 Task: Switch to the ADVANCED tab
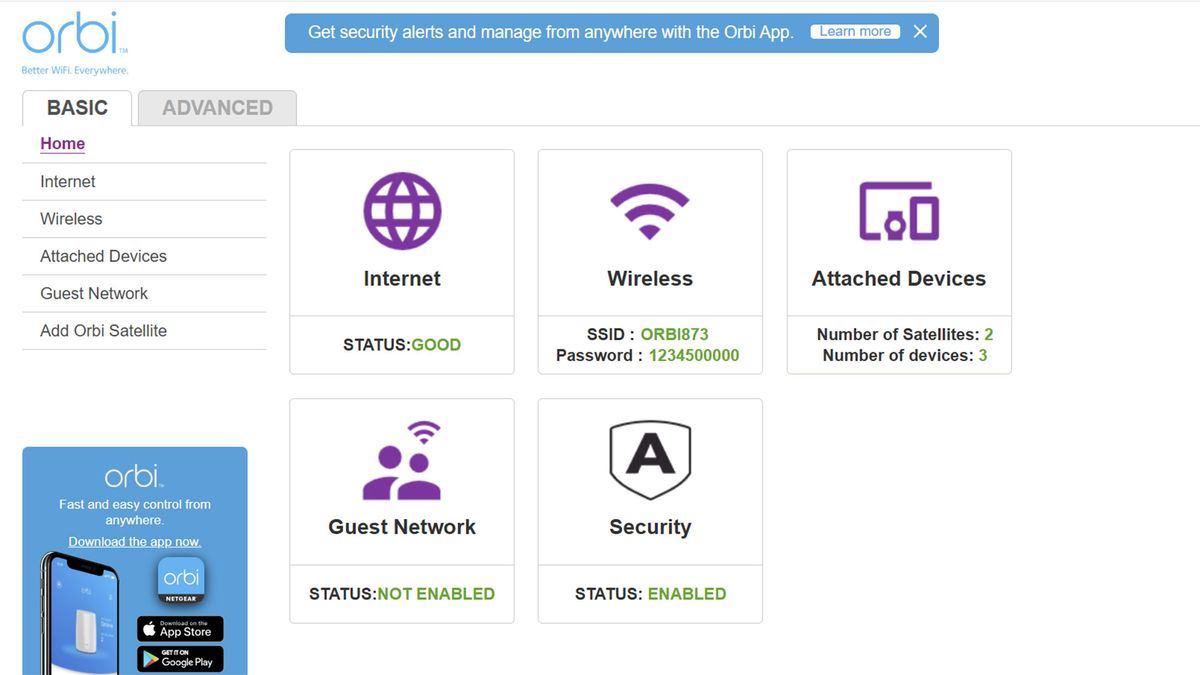217,108
